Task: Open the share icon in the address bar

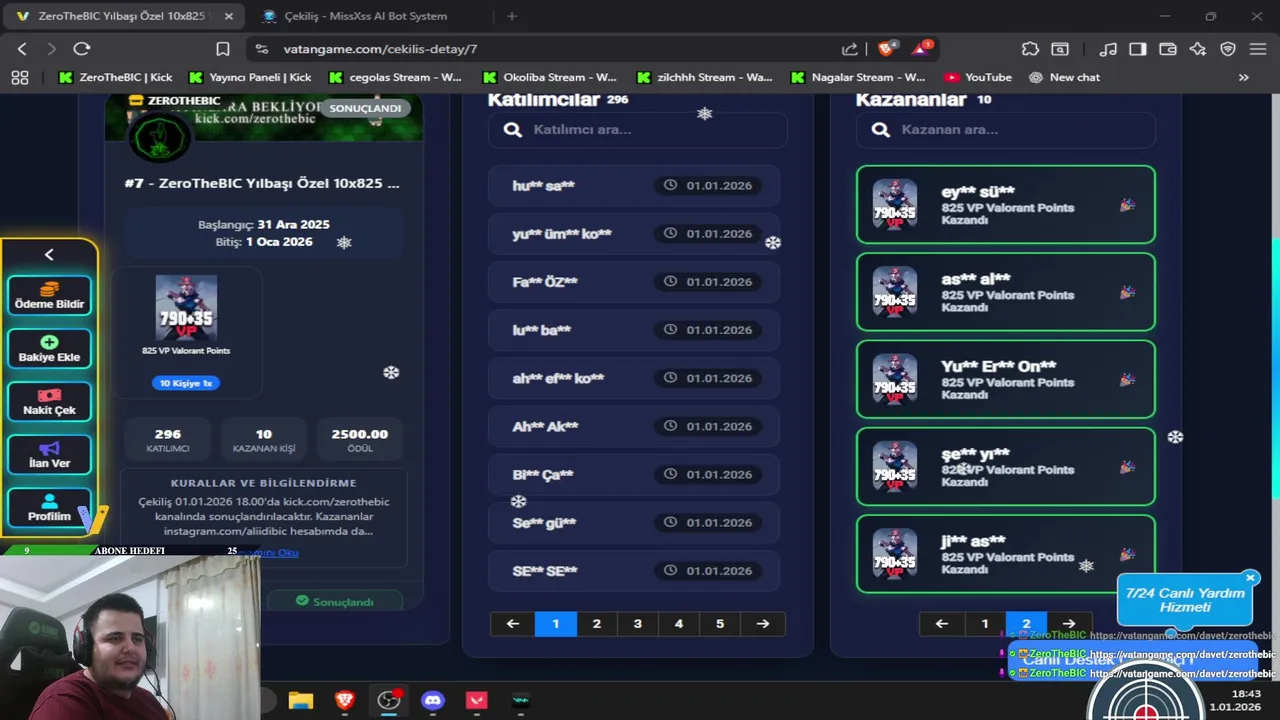Action: (x=849, y=49)
